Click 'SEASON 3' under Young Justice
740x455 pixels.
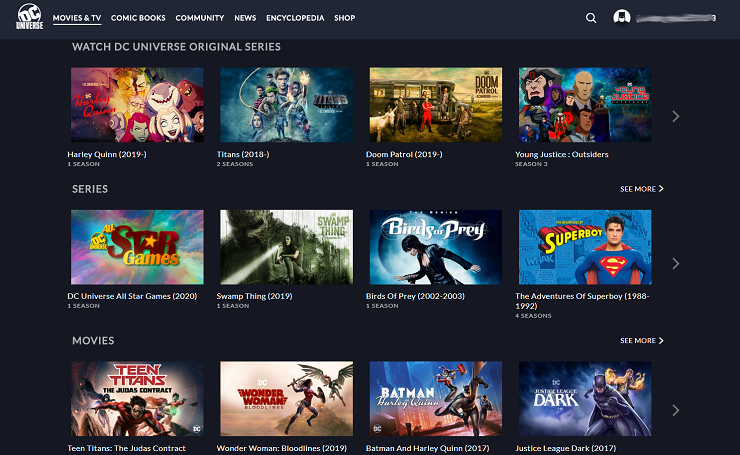click(x=531, y=164)
